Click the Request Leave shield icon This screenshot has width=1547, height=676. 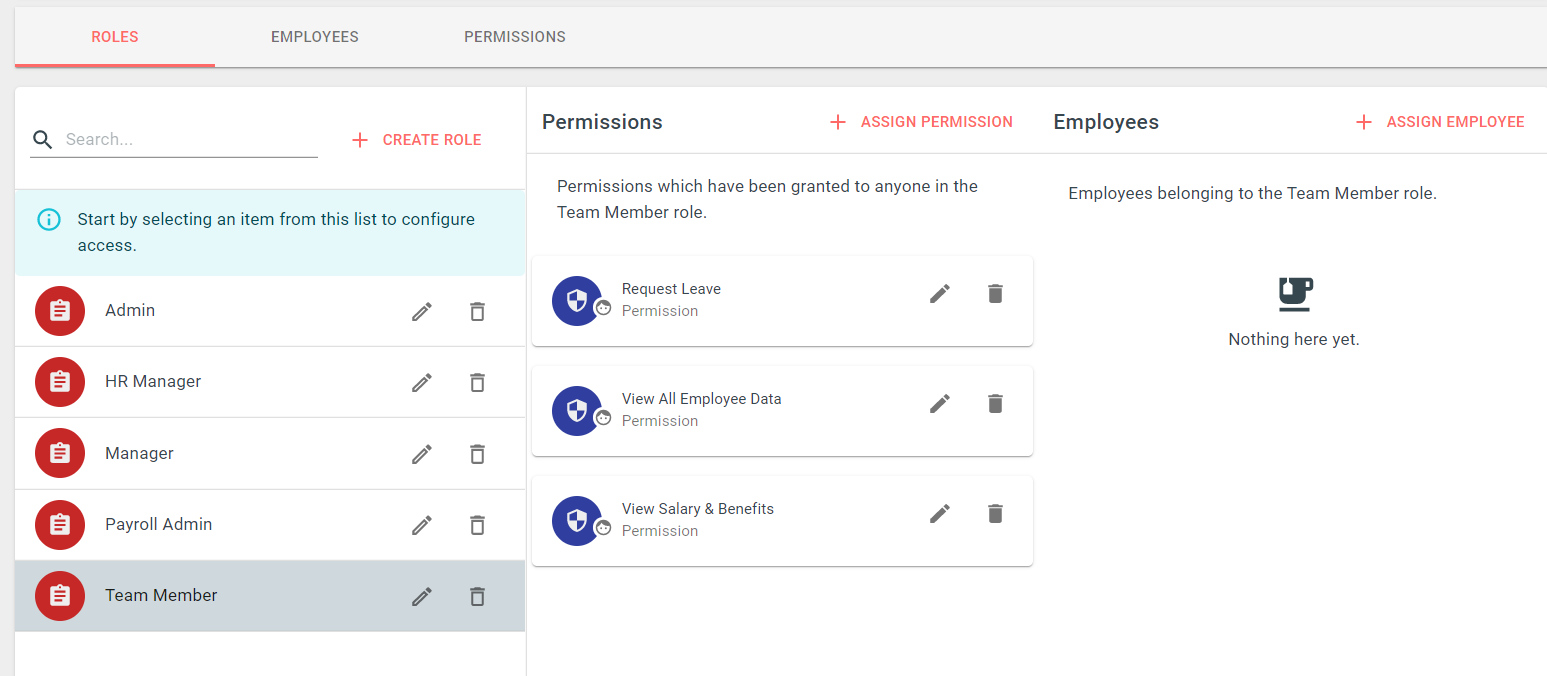(577, 301)
